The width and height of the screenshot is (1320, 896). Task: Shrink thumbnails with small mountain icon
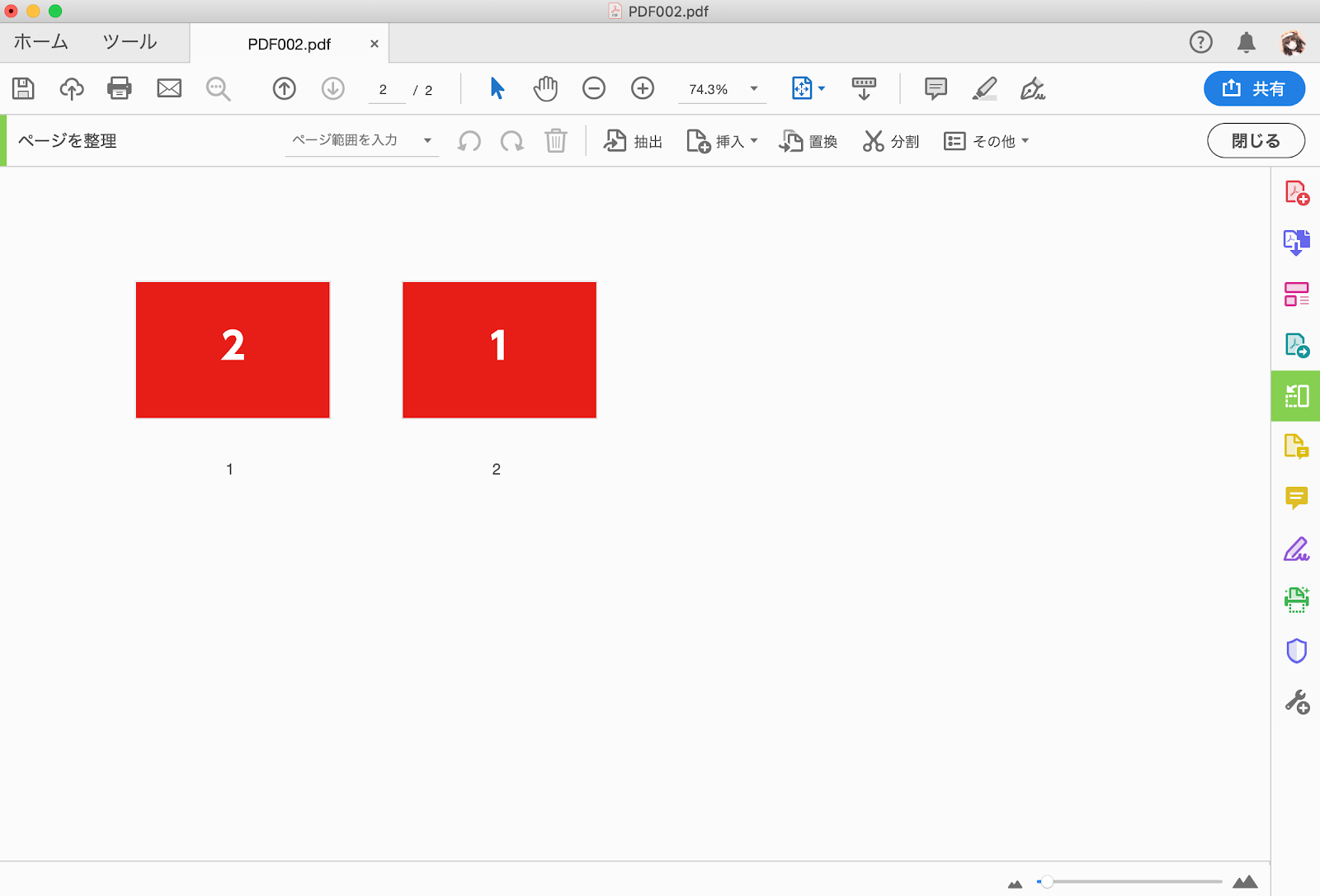coord(1015,884)
